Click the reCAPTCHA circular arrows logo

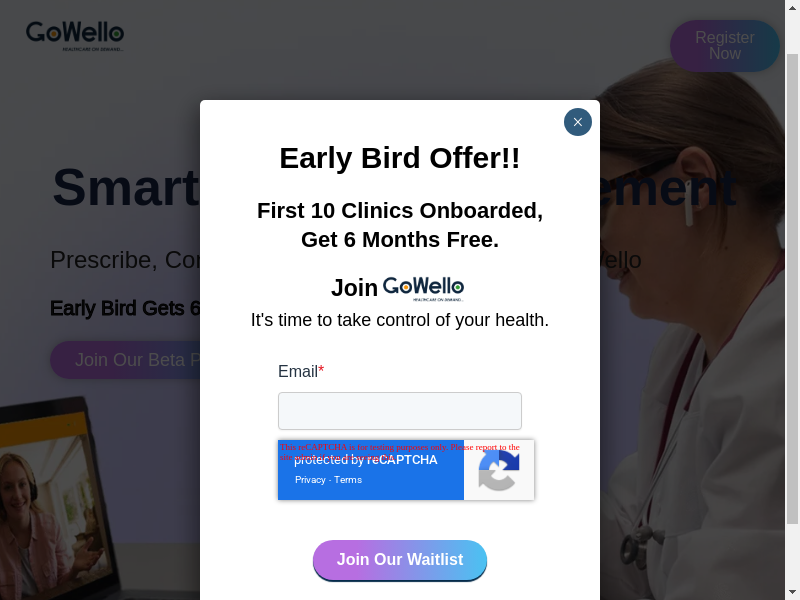point(498,470)
